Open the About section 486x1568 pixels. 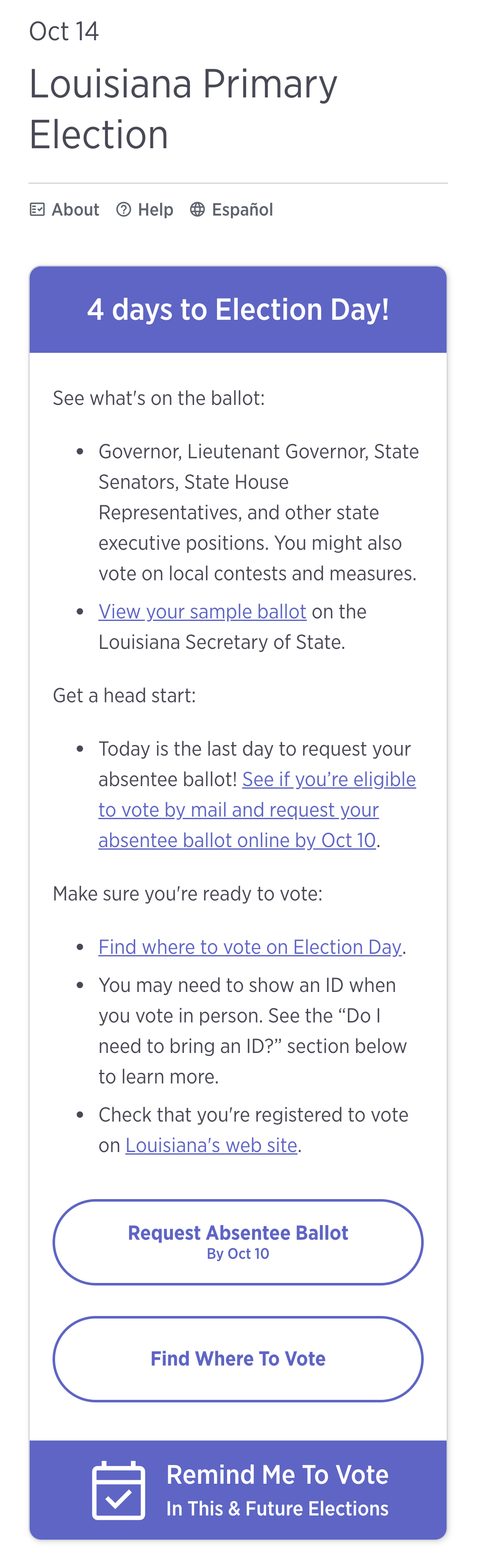pyautogui.click(x=75, y=209)
